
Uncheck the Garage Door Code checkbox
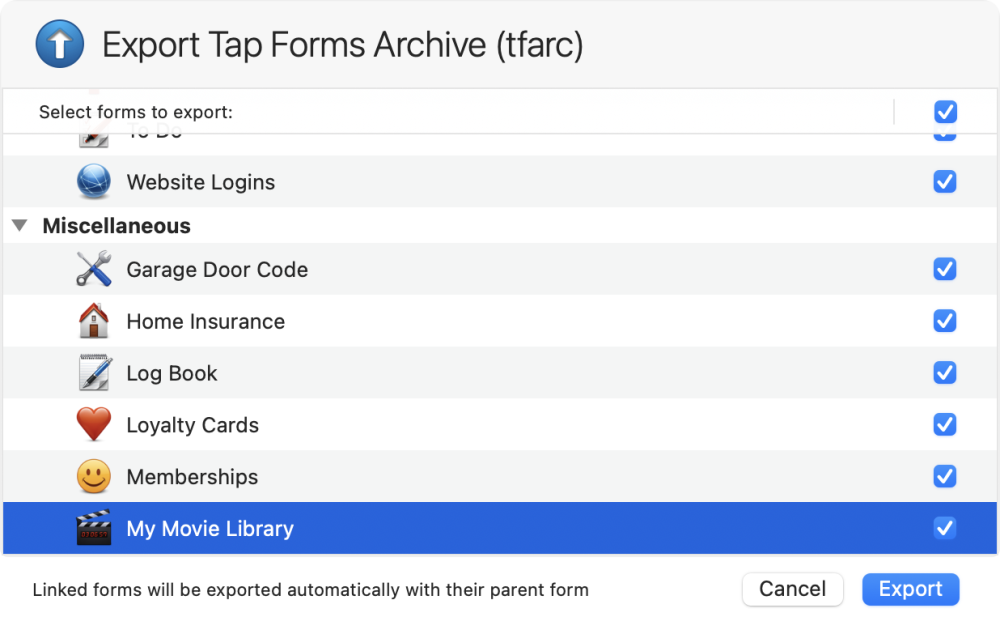click(945, 269)
